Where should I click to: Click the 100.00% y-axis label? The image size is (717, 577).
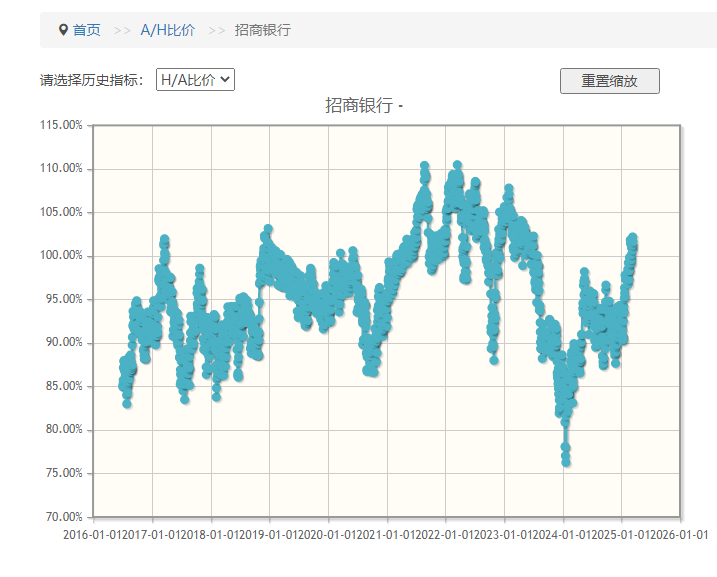click(61, 255)
